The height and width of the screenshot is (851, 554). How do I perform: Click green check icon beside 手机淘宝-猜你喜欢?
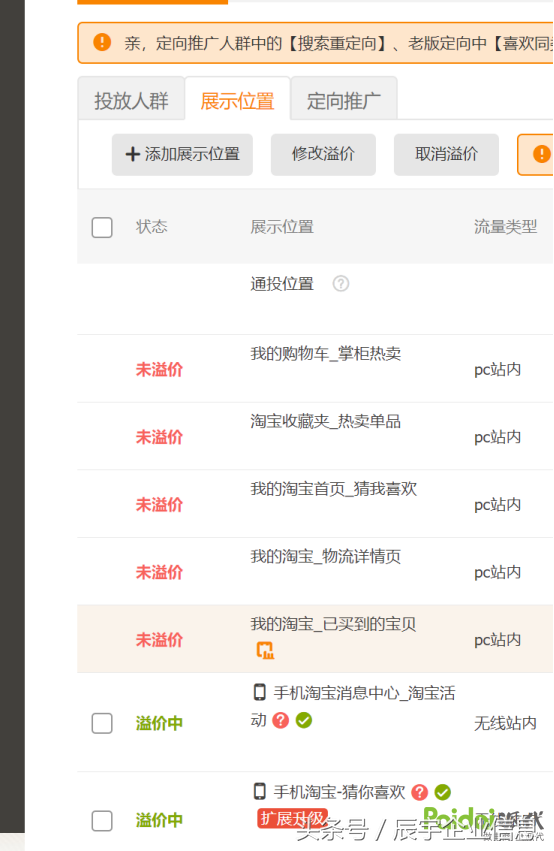(x=443, y=792)
